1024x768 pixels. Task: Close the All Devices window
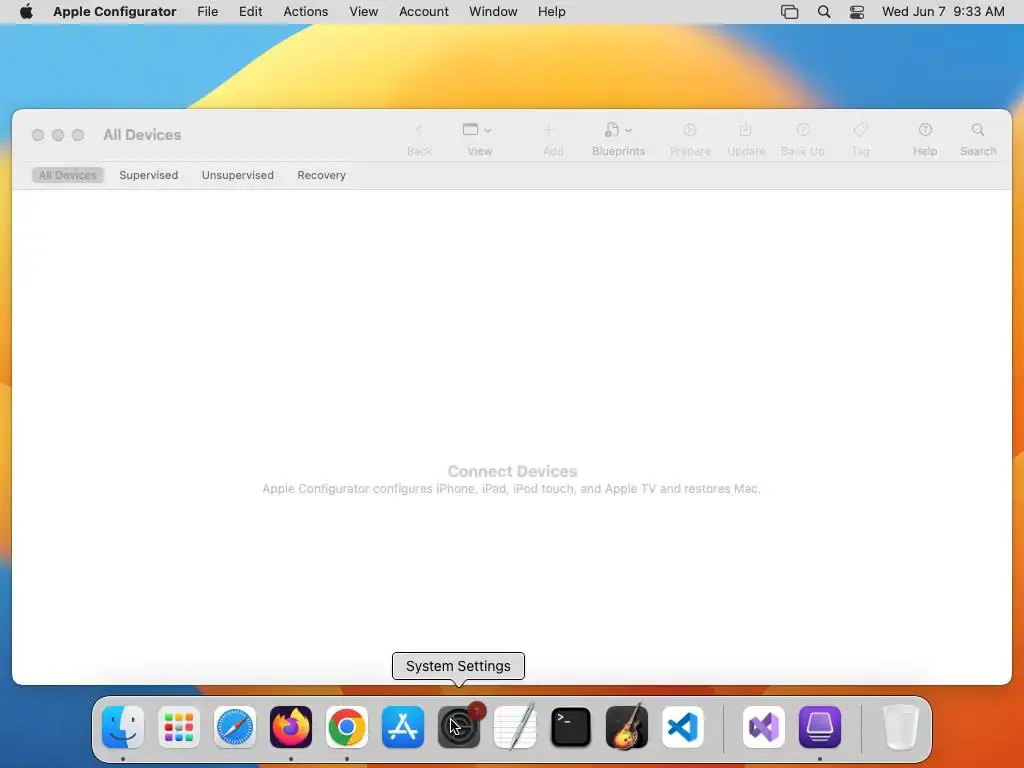(38, 135)
